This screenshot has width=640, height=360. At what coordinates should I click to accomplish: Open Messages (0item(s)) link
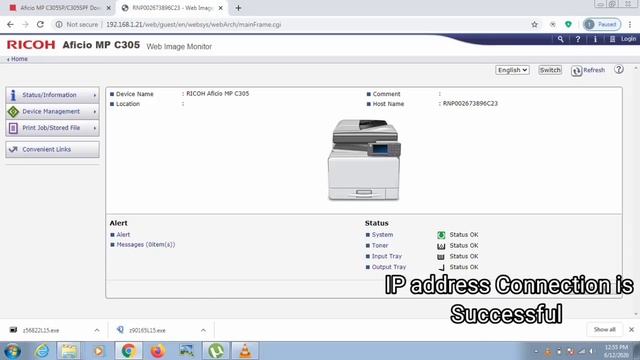tap(146, 244)
